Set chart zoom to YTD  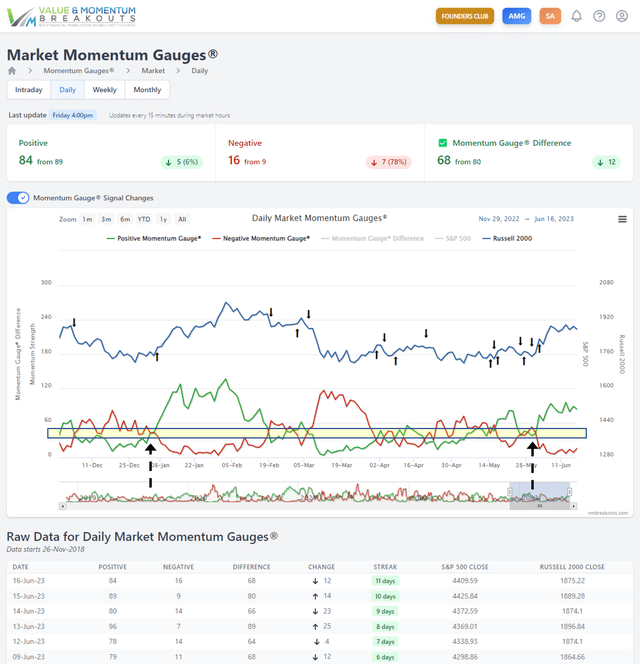click(144, 219)
